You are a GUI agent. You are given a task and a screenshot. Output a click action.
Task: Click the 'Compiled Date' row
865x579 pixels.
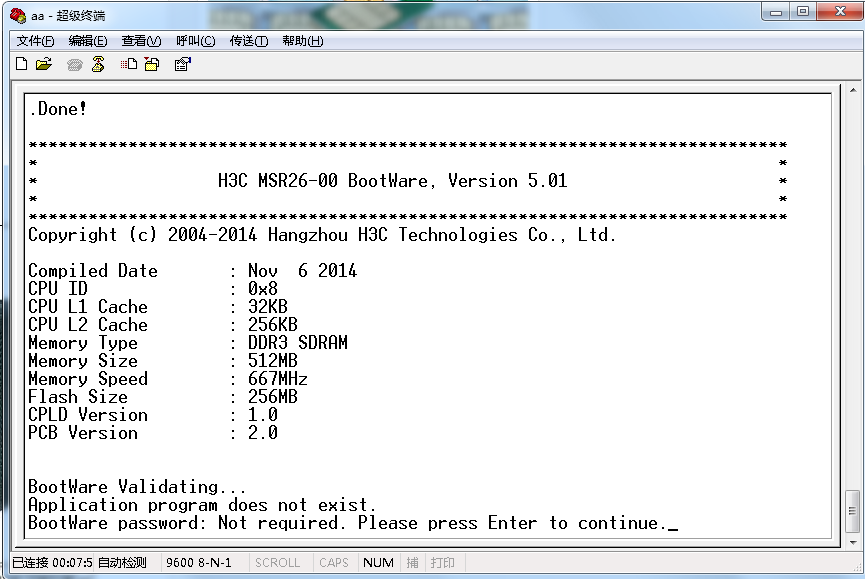pos(193,271)
